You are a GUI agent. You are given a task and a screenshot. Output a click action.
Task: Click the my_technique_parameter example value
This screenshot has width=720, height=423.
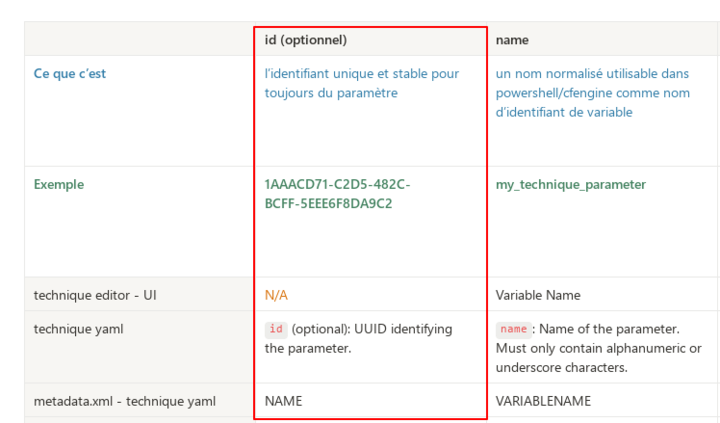[571, 184]
